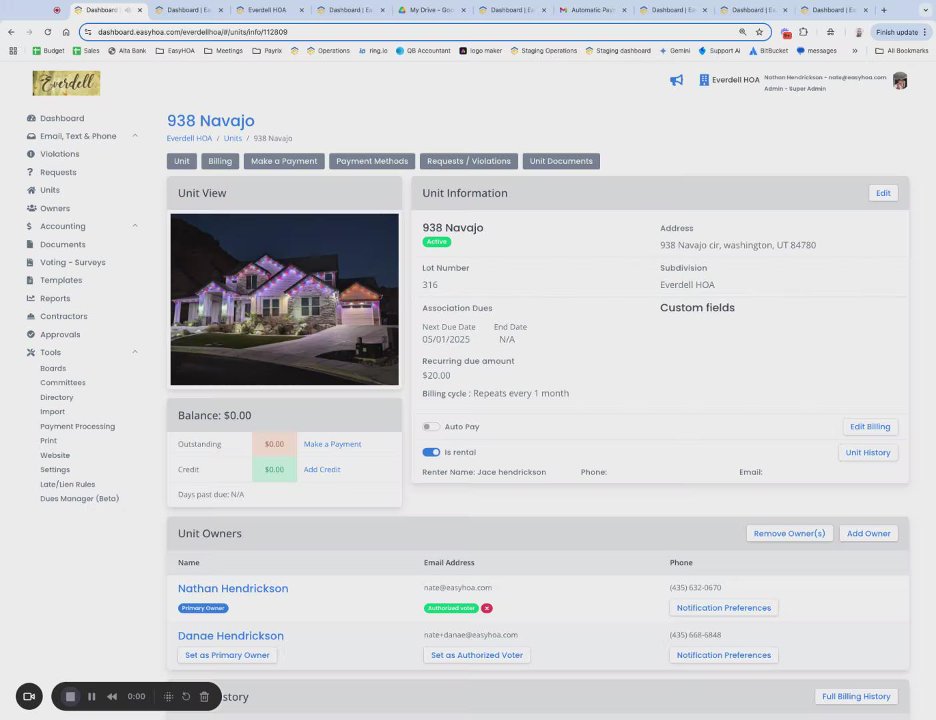Open the Unit Documents tab
This screenshot has height=720, width=936.
point(561,161)
